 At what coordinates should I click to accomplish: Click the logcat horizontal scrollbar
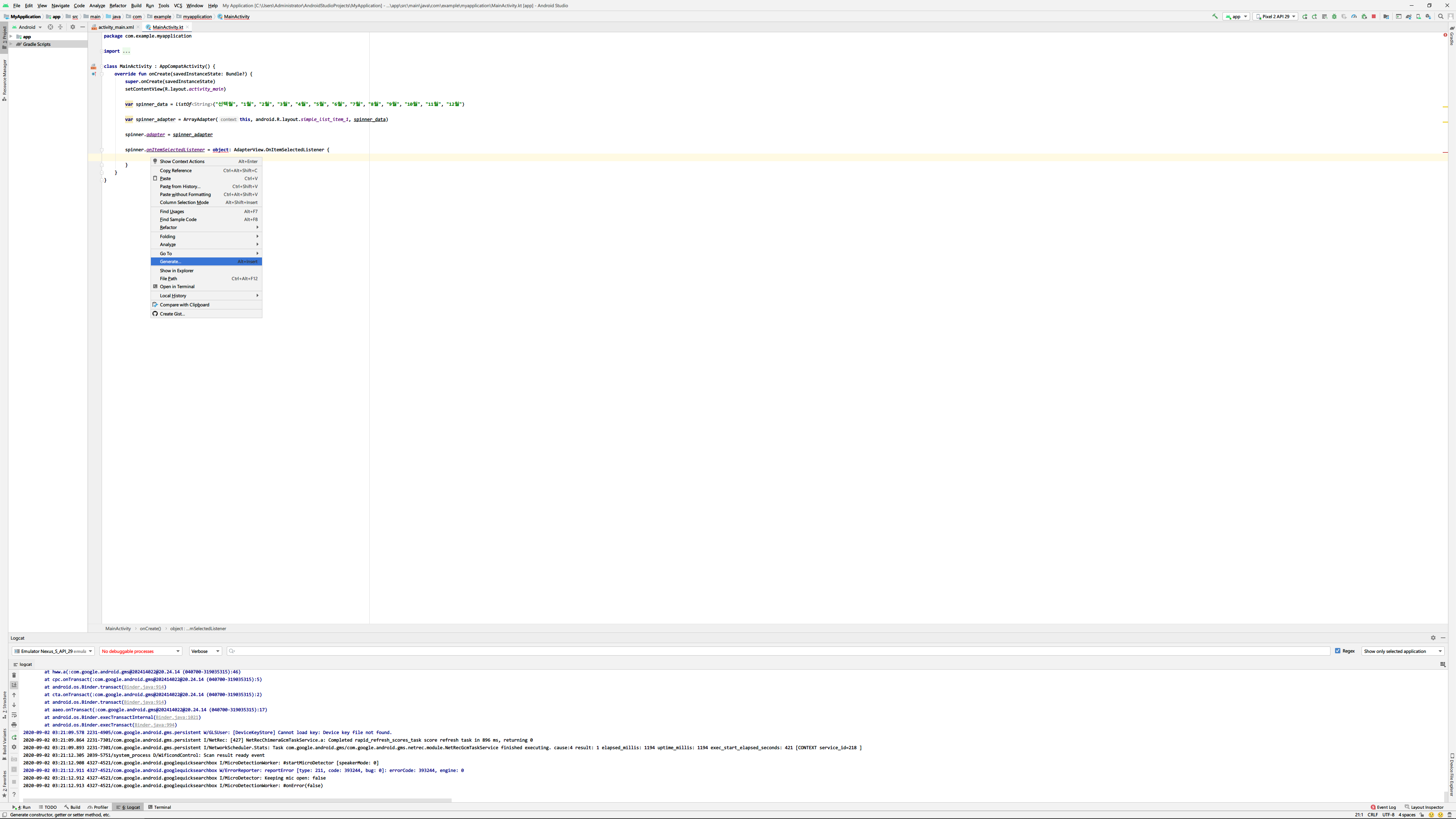tap(237, 800)
